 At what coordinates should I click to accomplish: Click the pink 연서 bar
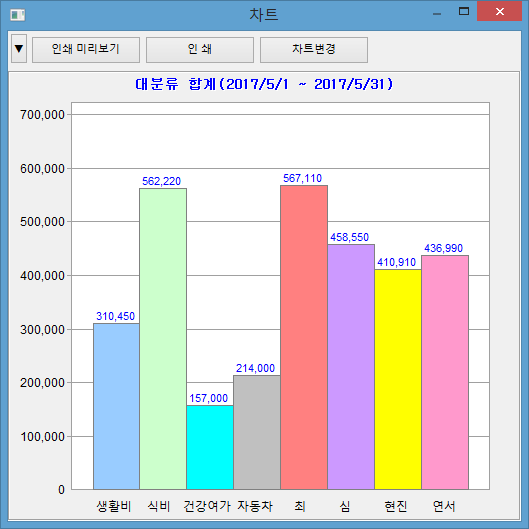445,372
